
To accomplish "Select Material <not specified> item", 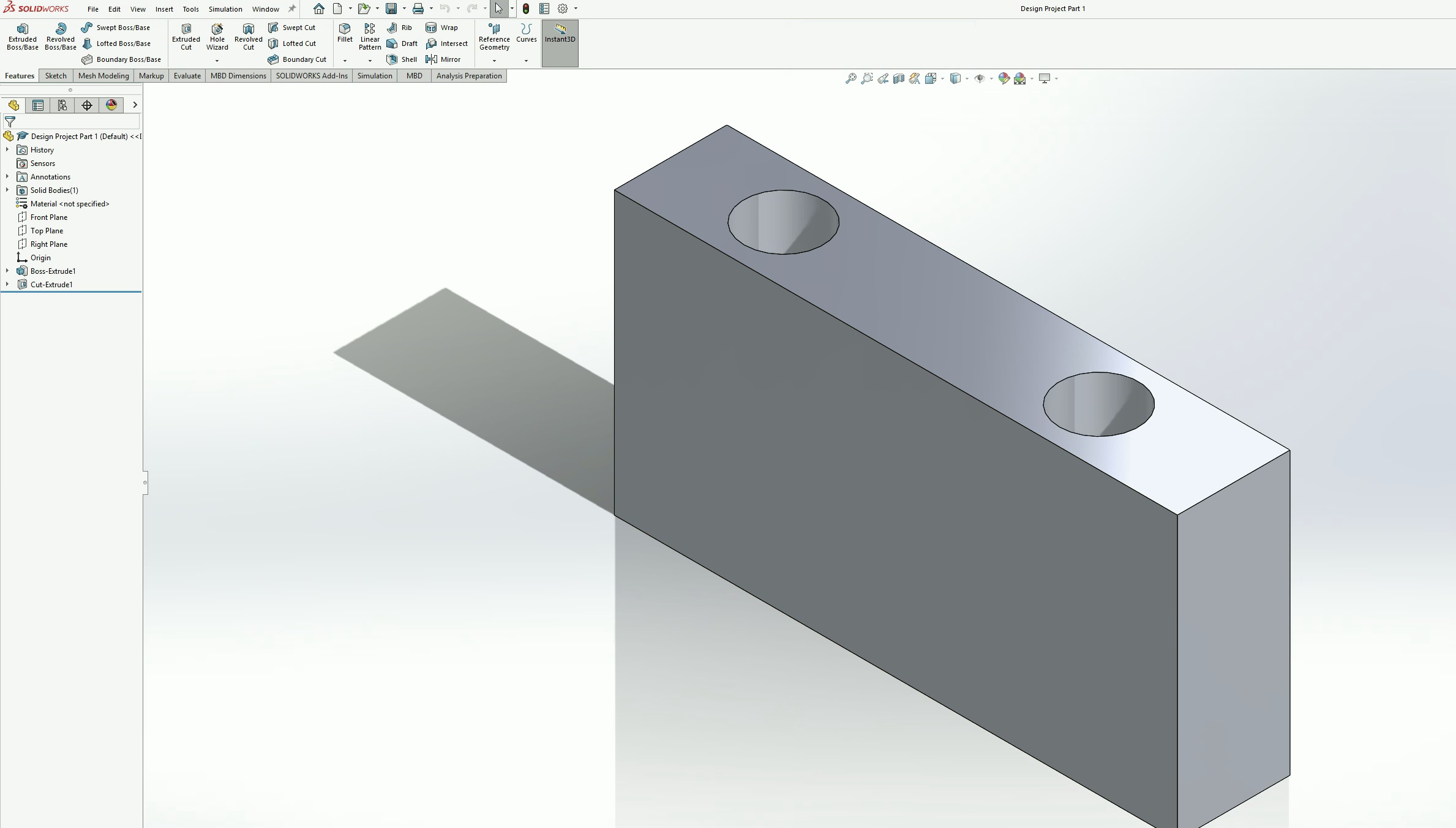I will (x=63, y=203).
